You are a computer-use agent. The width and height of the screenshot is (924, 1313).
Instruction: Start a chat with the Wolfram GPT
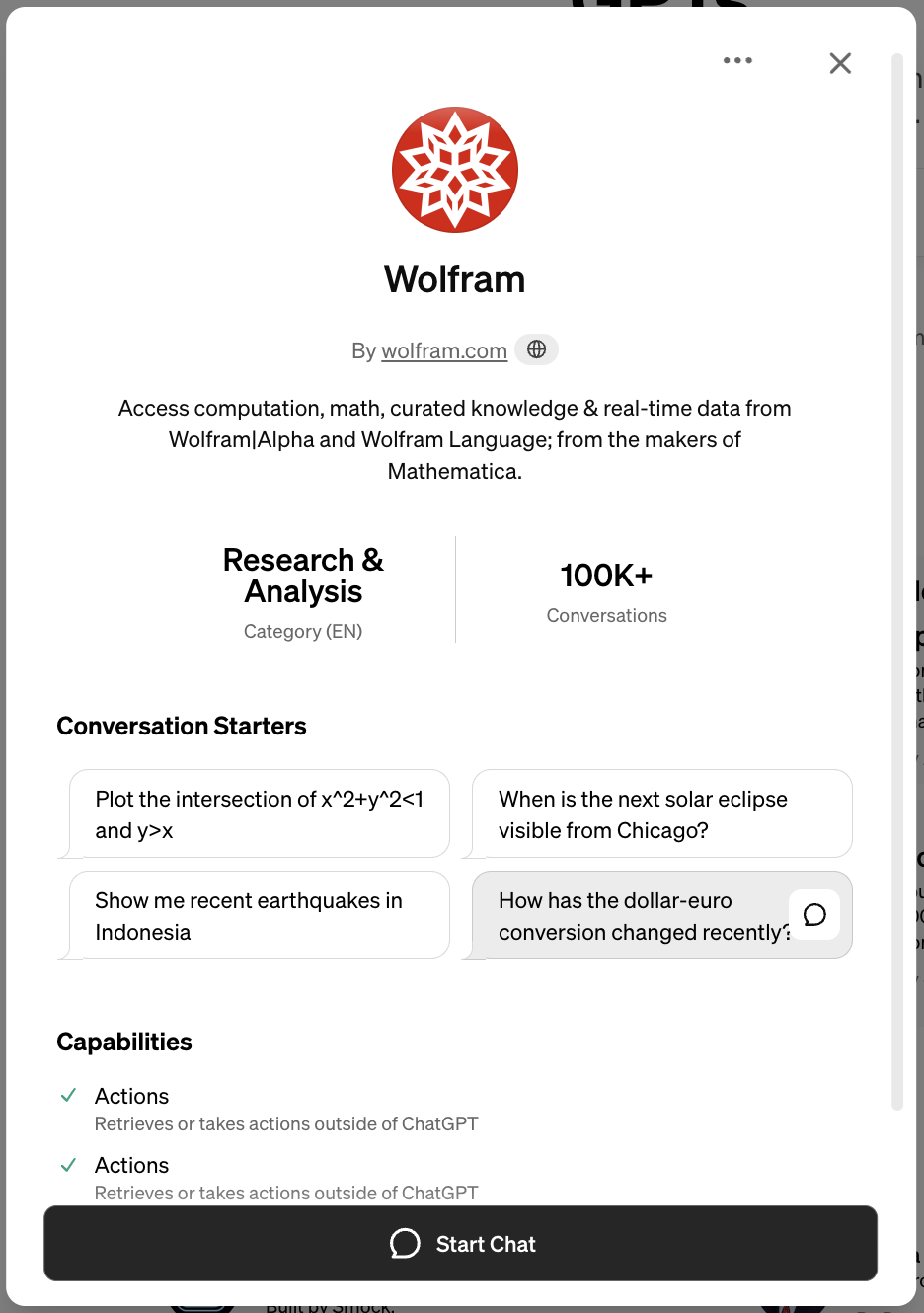(461, 1243)
